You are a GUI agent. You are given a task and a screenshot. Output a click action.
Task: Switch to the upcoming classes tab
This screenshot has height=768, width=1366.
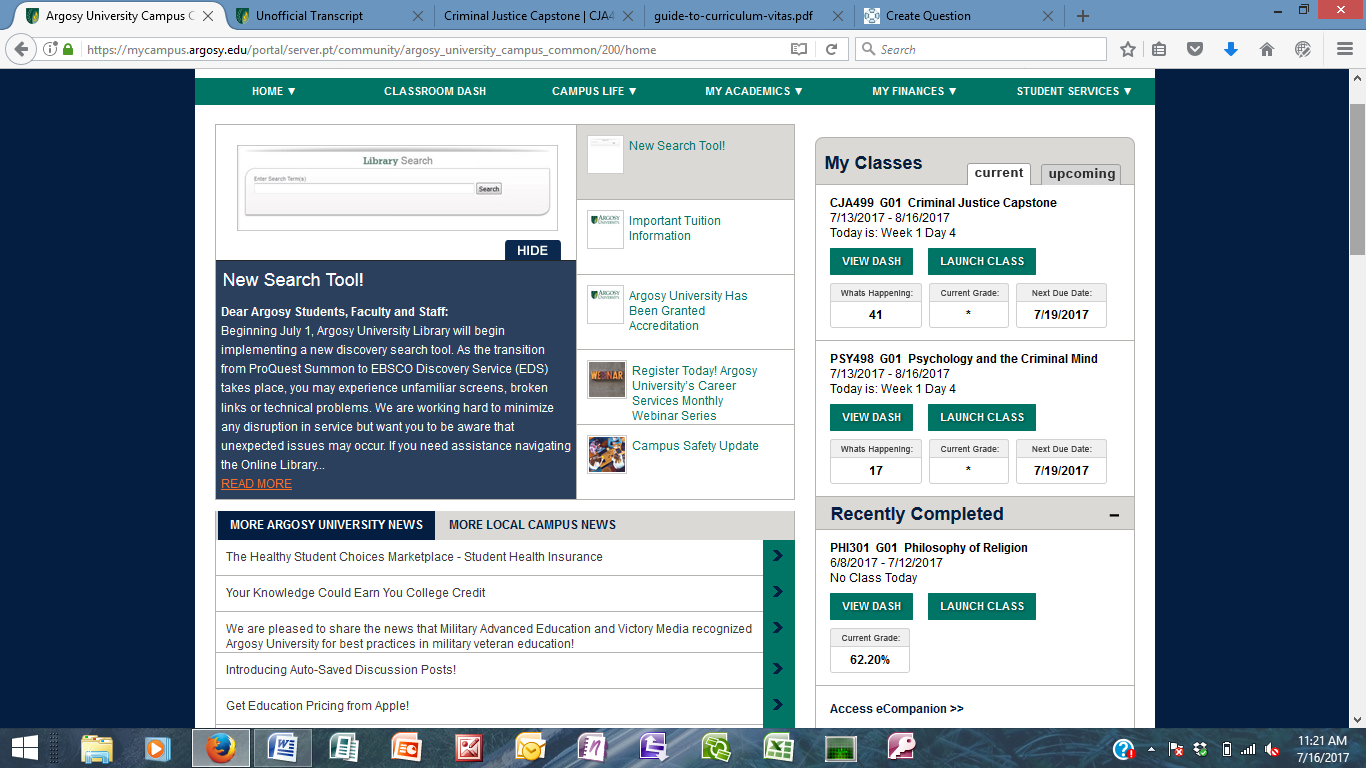[x=1081, y=174]
